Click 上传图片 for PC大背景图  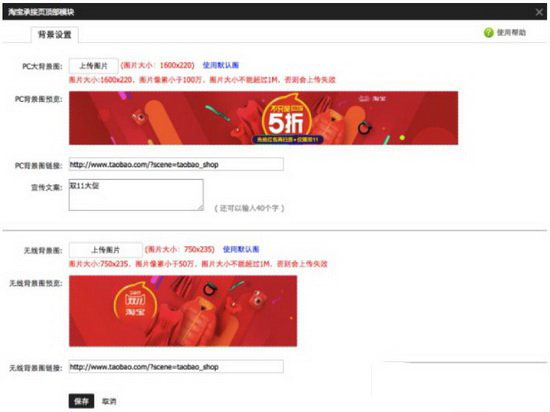click(94, 66)
